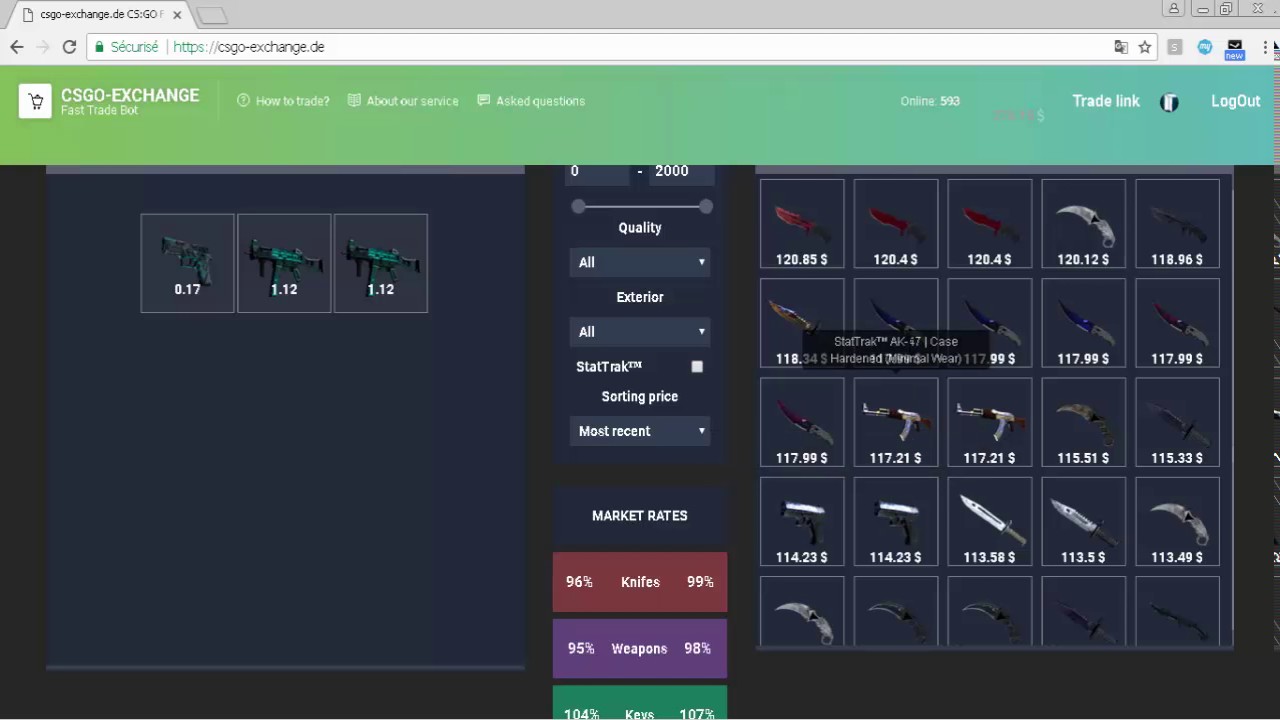
Task: Click the left price range slider handle
Action: coord(578,206)
